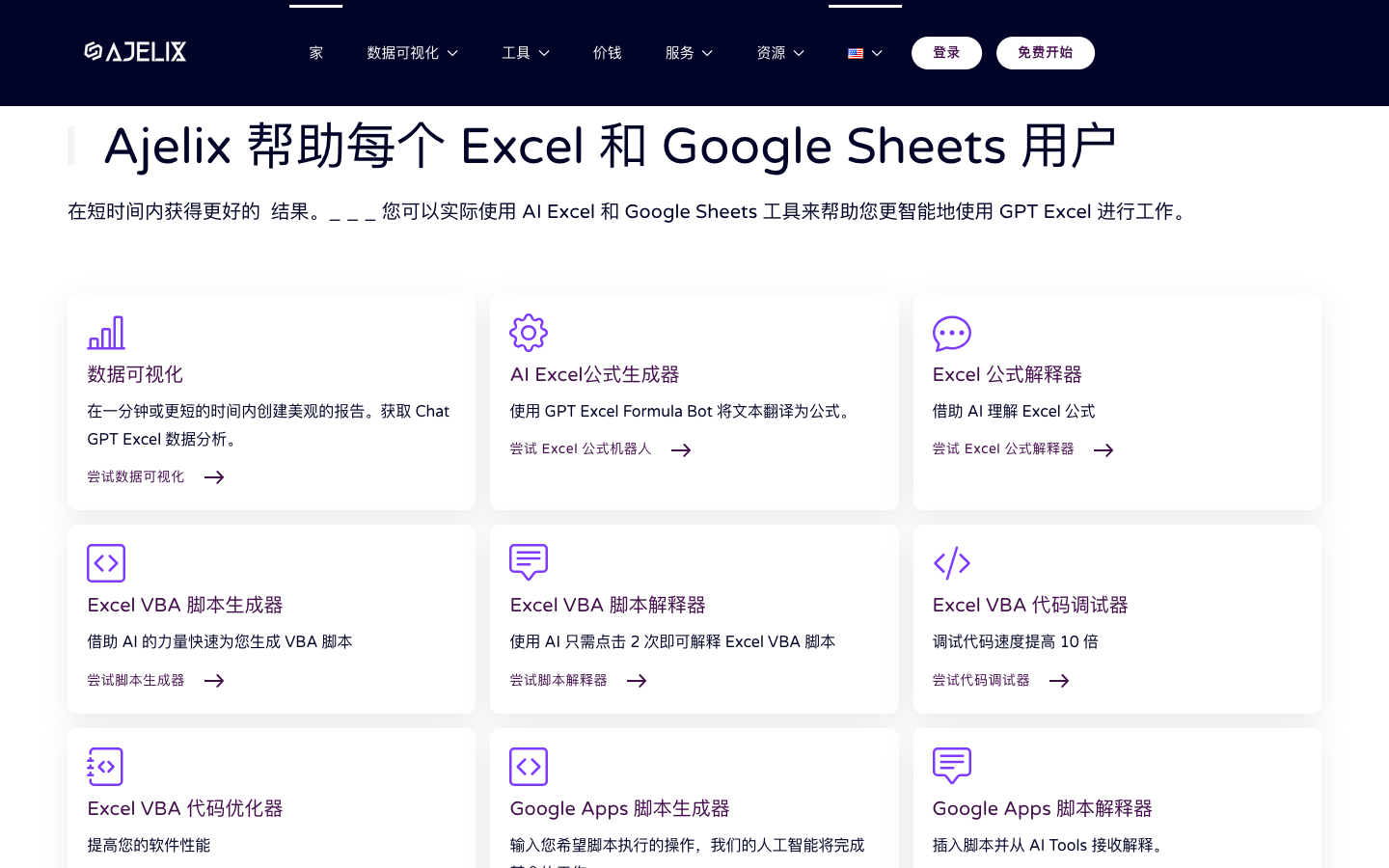
Task: Click the arrow next to 尝试 Excel 公式机器人
Action: (x=681, y=450)
